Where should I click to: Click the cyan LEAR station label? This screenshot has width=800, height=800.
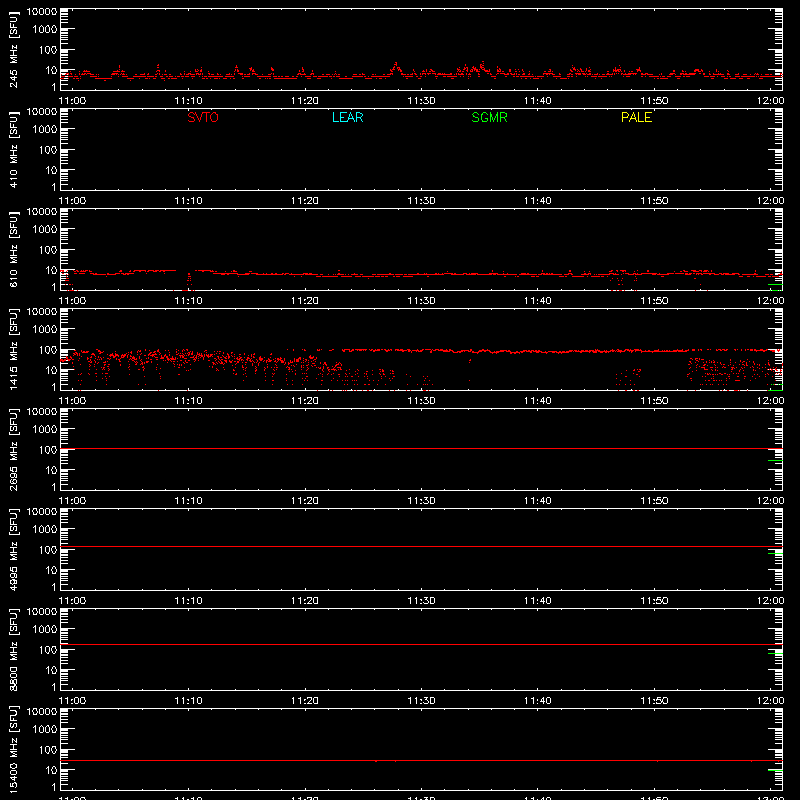[x=347, y=117]
